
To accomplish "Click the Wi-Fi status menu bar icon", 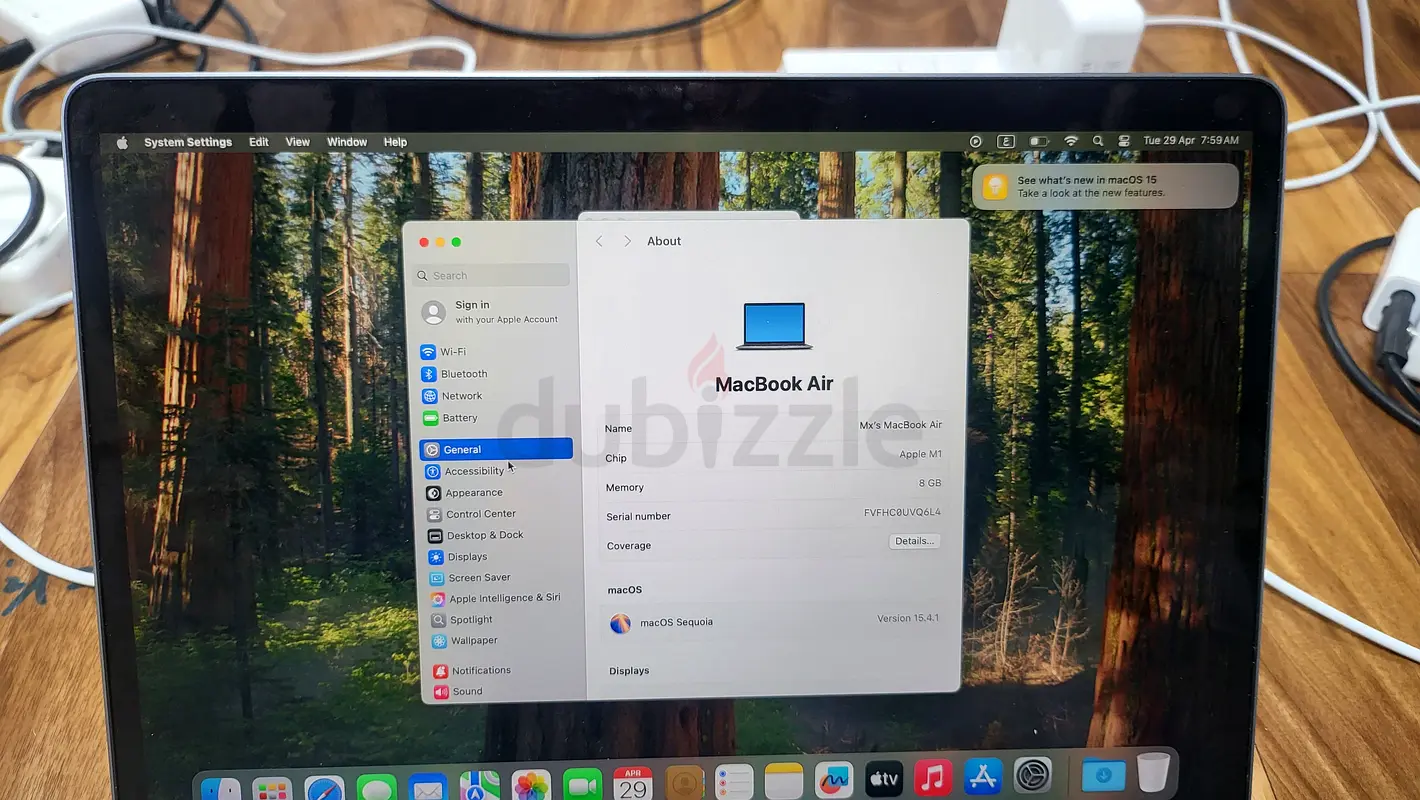I will click(x=1071, y=141).
